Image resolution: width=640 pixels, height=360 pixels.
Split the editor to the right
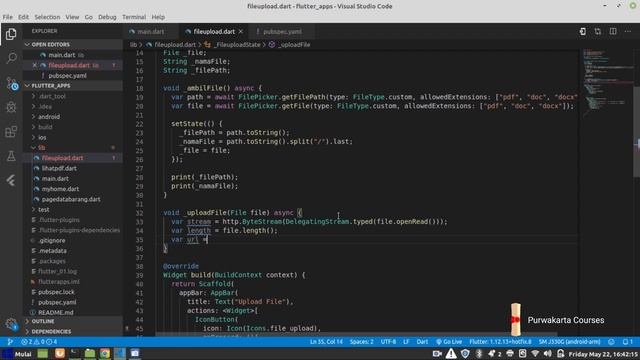click(x=613, y=31)
